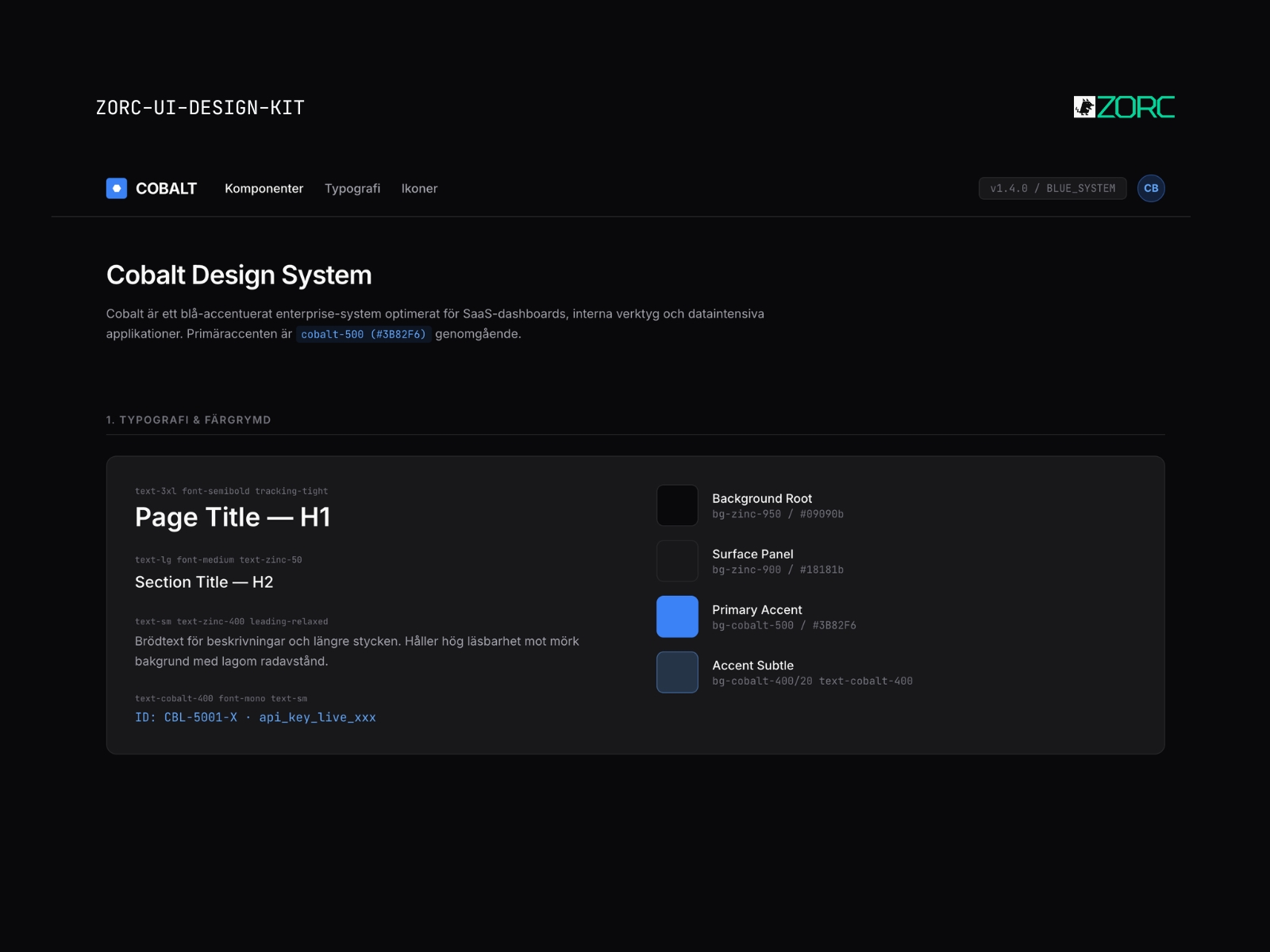
Task: Click the ZORC-UI-DESIGN-KIT title
Action: click(200, 108)
